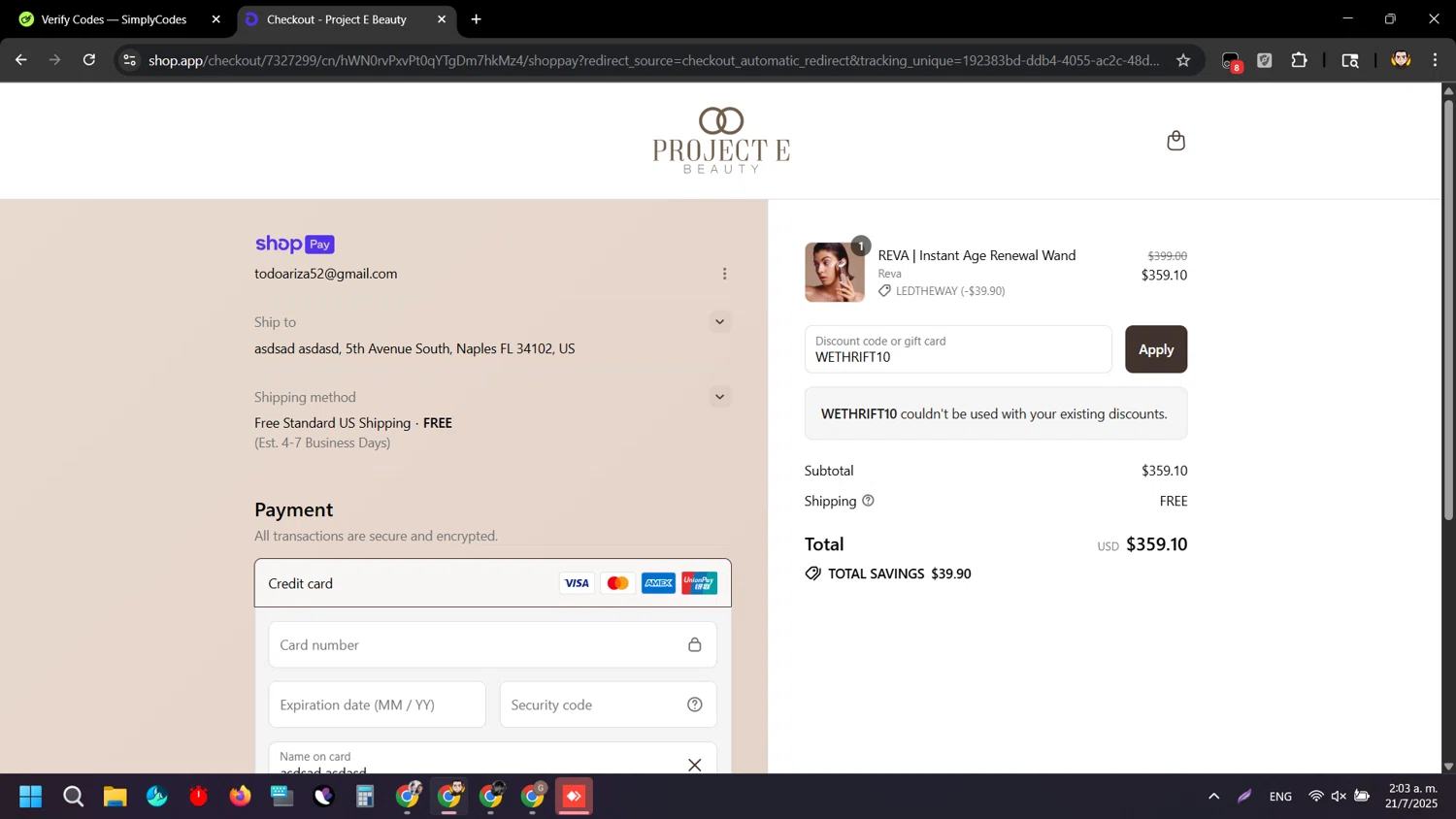Go back with the browser back arrow
This screenshot has width=1456, height=819.
pos(21,60)
